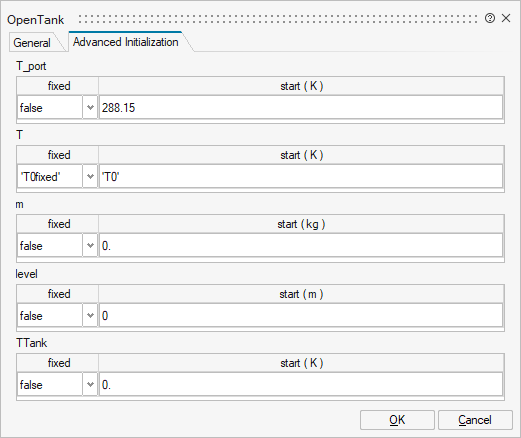Screen dimensions: 521x438
Task: Expand the T fixed dropdown arrow
Action: [90, 177]
